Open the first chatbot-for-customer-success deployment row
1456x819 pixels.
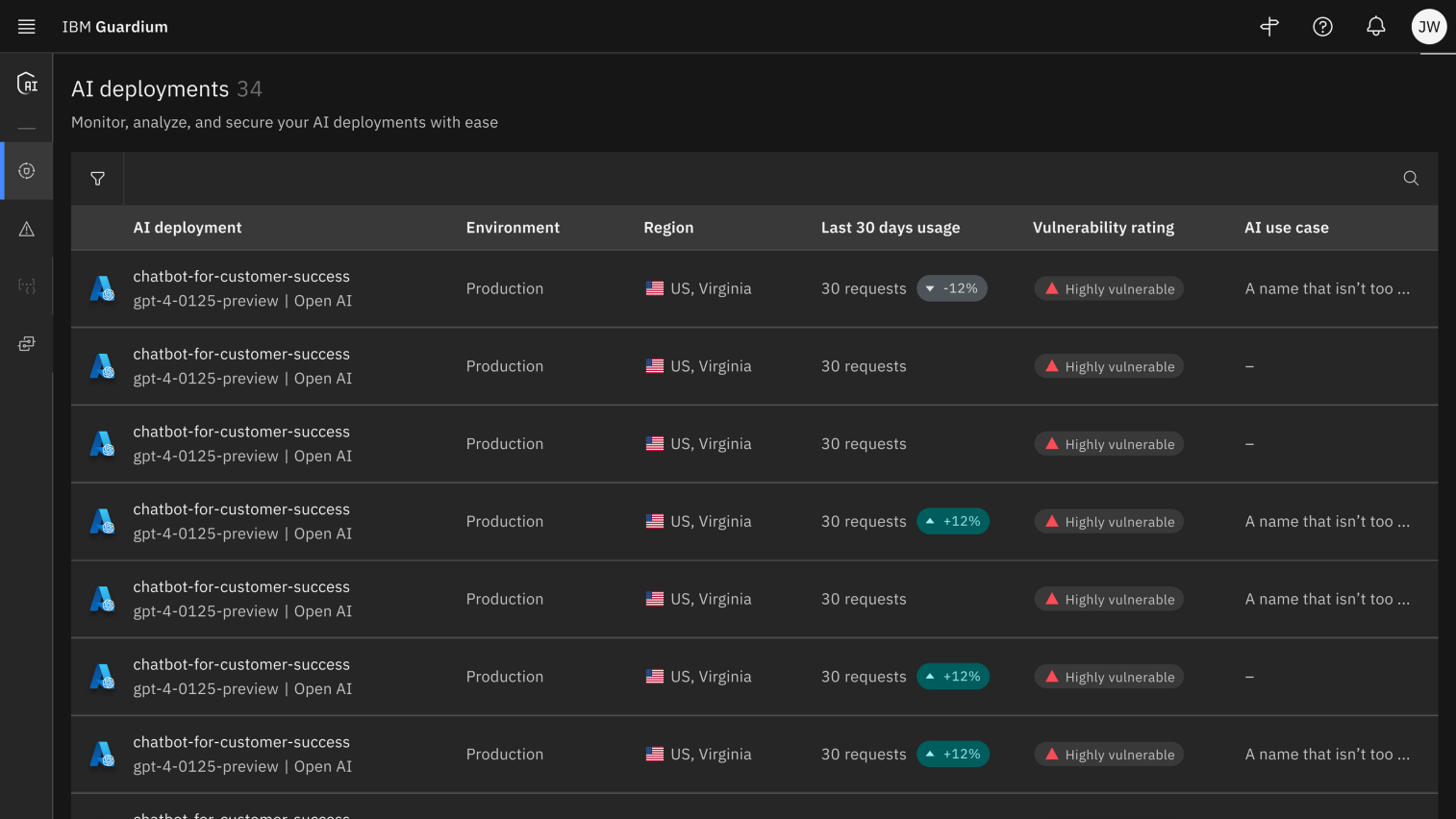point(241,277)
